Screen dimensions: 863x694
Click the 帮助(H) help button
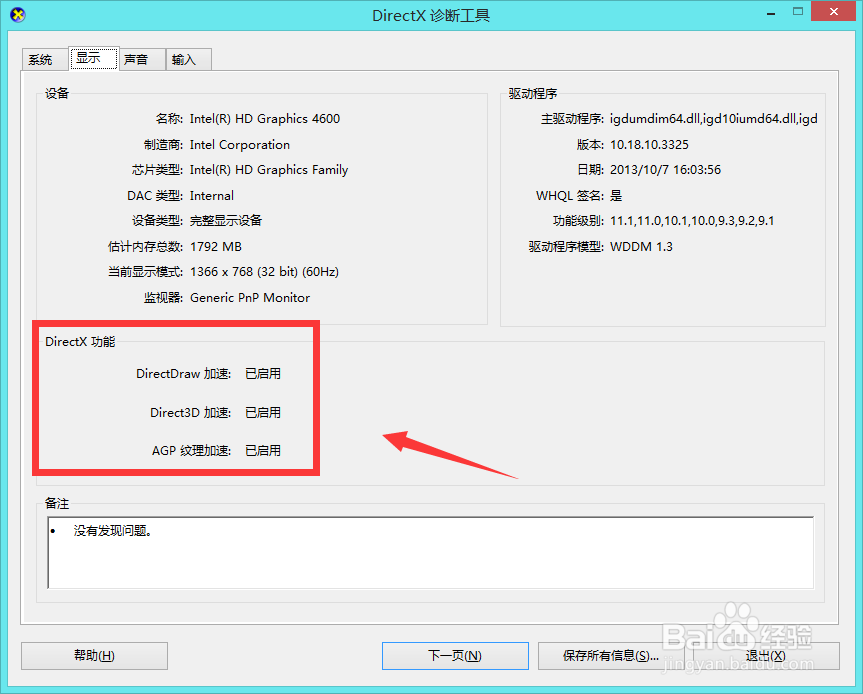click(93, 656)
